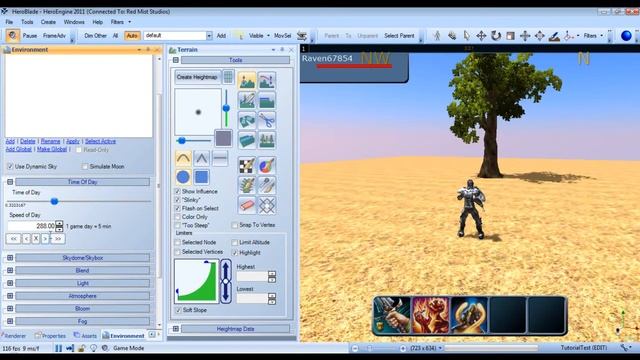Open the Windows menu
The width and height of the screenshot is (640, 360).
74,22
